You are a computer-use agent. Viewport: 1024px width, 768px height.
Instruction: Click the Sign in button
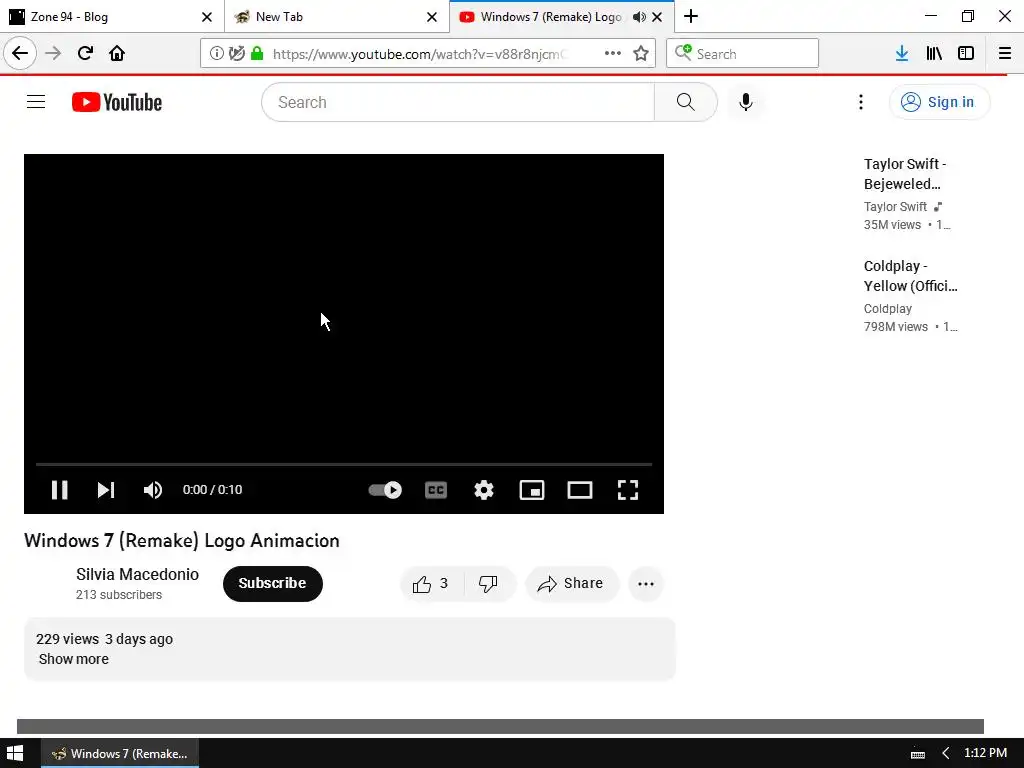click(939, 102)
